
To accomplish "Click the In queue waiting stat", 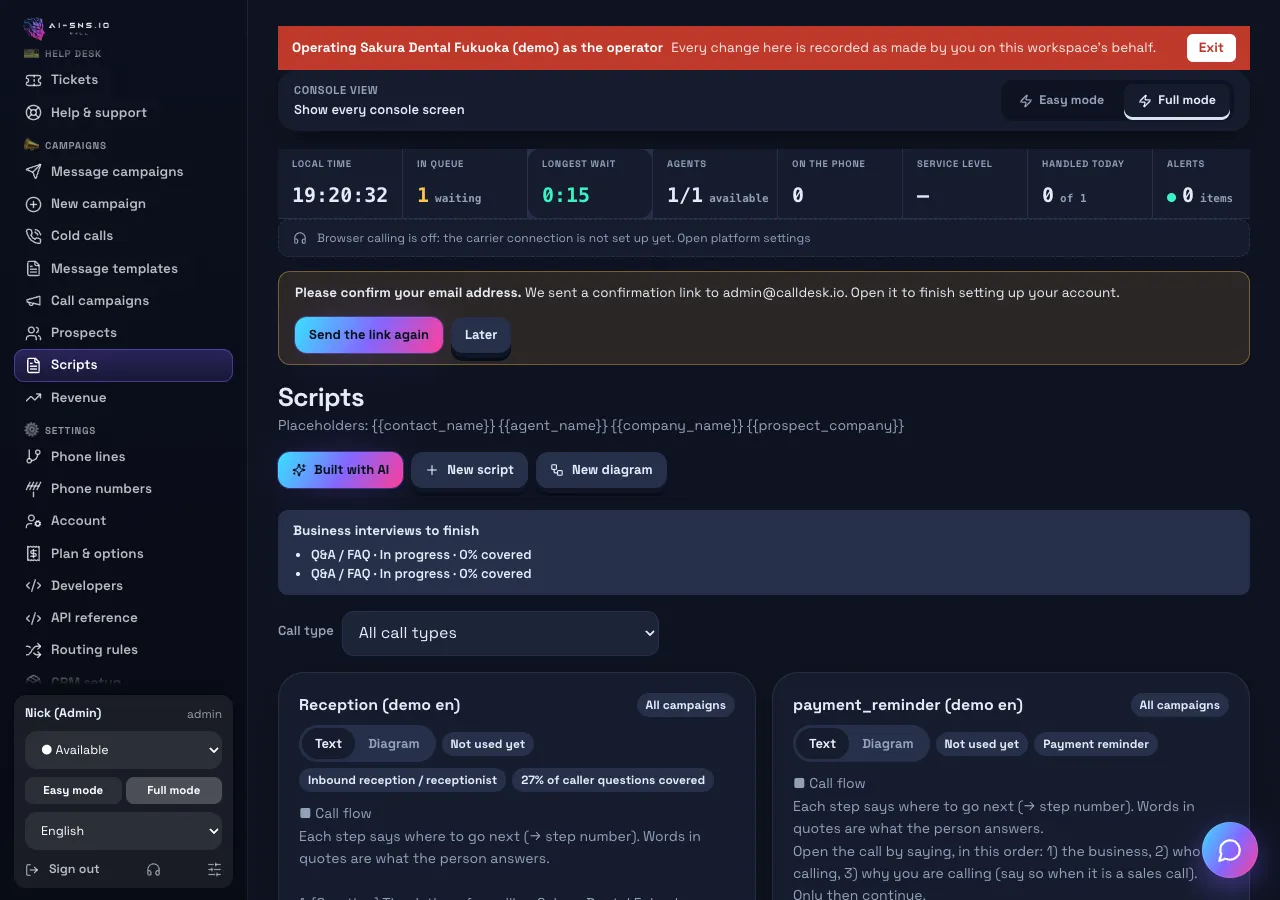I will click(465, 184).
